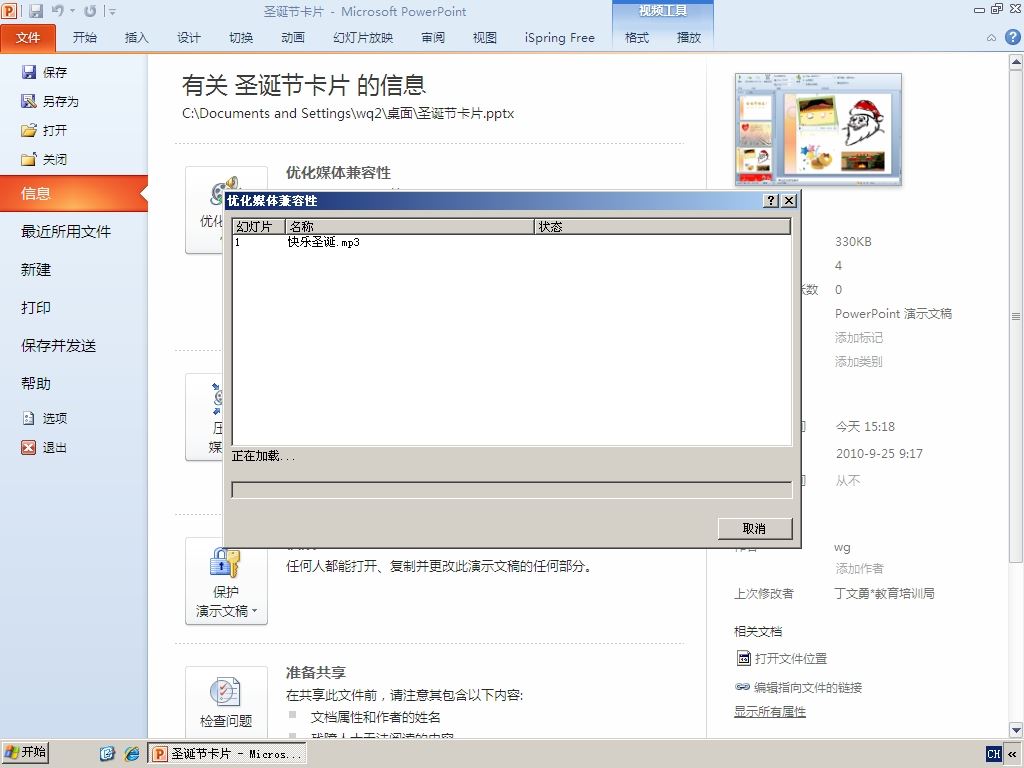Click 退出 in the sidebar
Viewport: 1024px width, 768px height.
pos(44,447)
